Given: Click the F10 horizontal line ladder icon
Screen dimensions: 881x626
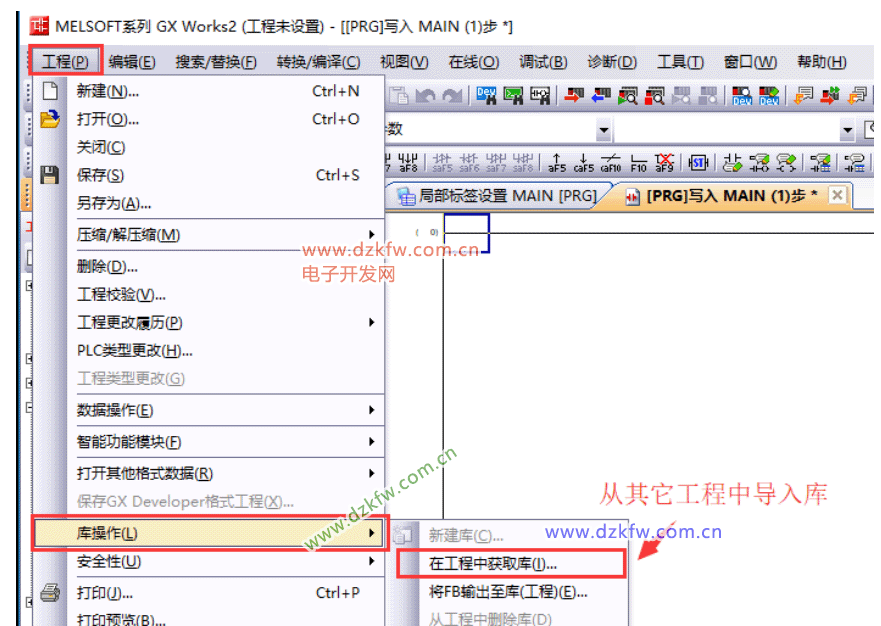Looking at the screenshot, I should [638, 163].
